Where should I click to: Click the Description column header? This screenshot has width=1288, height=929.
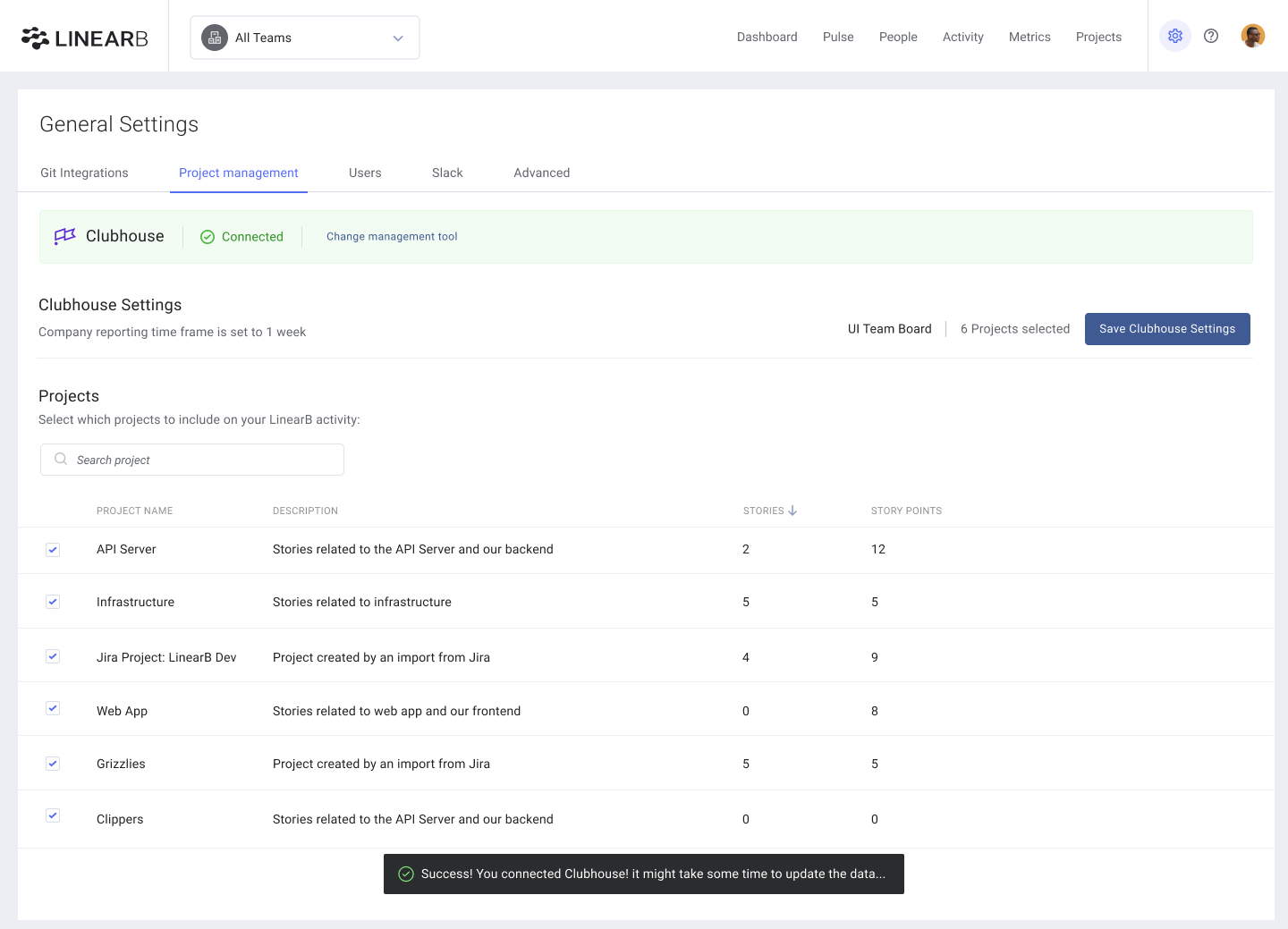click(x=305, y=511)
